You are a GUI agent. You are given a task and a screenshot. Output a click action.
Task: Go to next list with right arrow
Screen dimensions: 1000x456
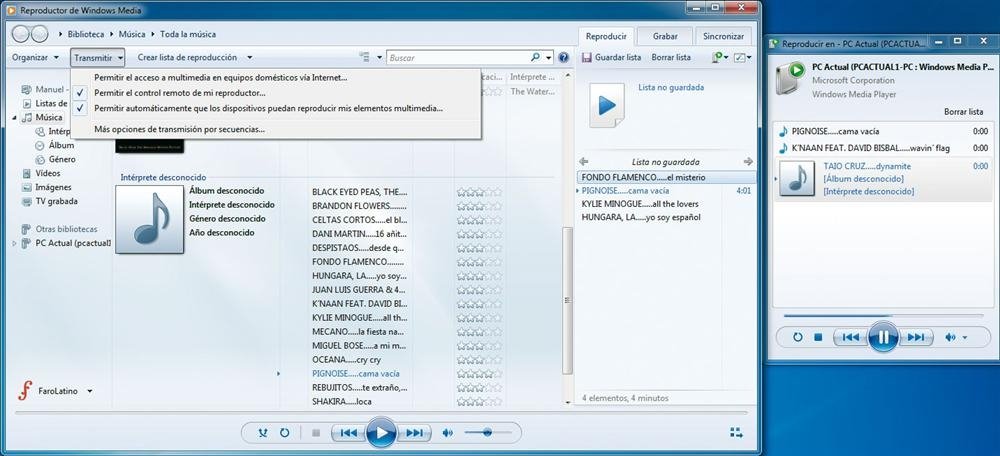[x=748, y=162]
